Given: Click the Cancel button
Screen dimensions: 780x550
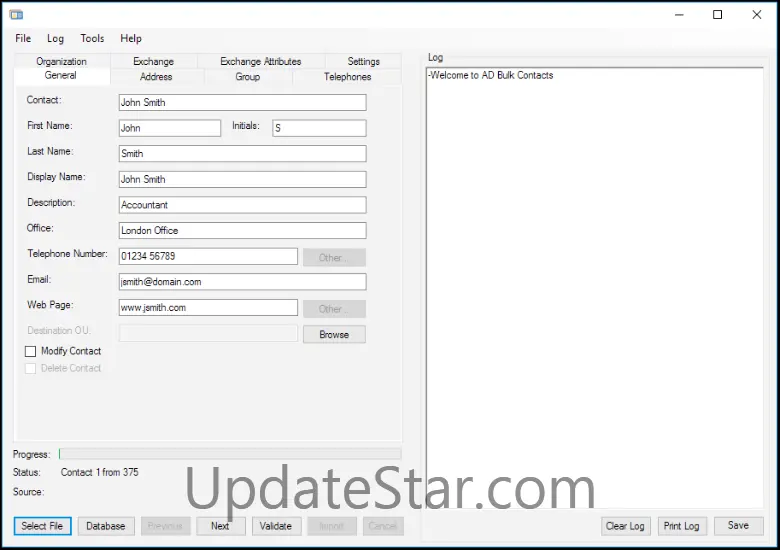Looking at the screenshot, I should (x=383, y=526).
